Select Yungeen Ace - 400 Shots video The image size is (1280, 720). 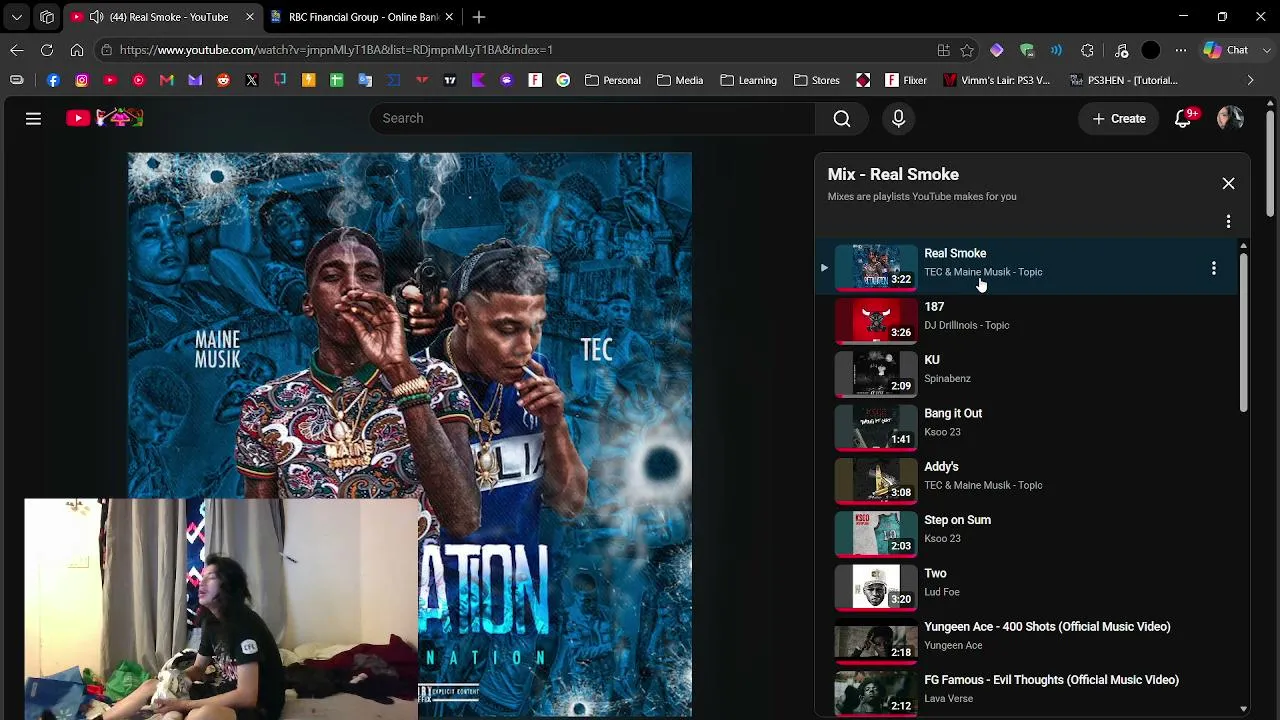tap(1027, 640)
